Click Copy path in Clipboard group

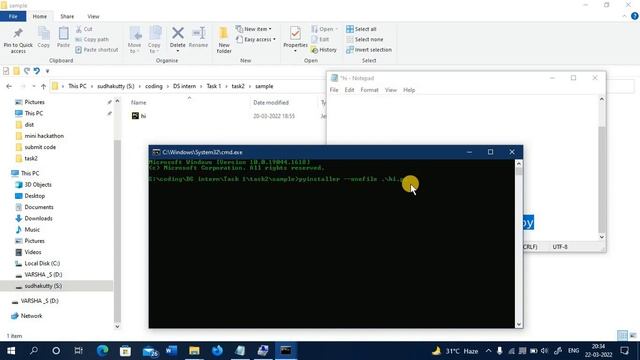pos(92,39)
